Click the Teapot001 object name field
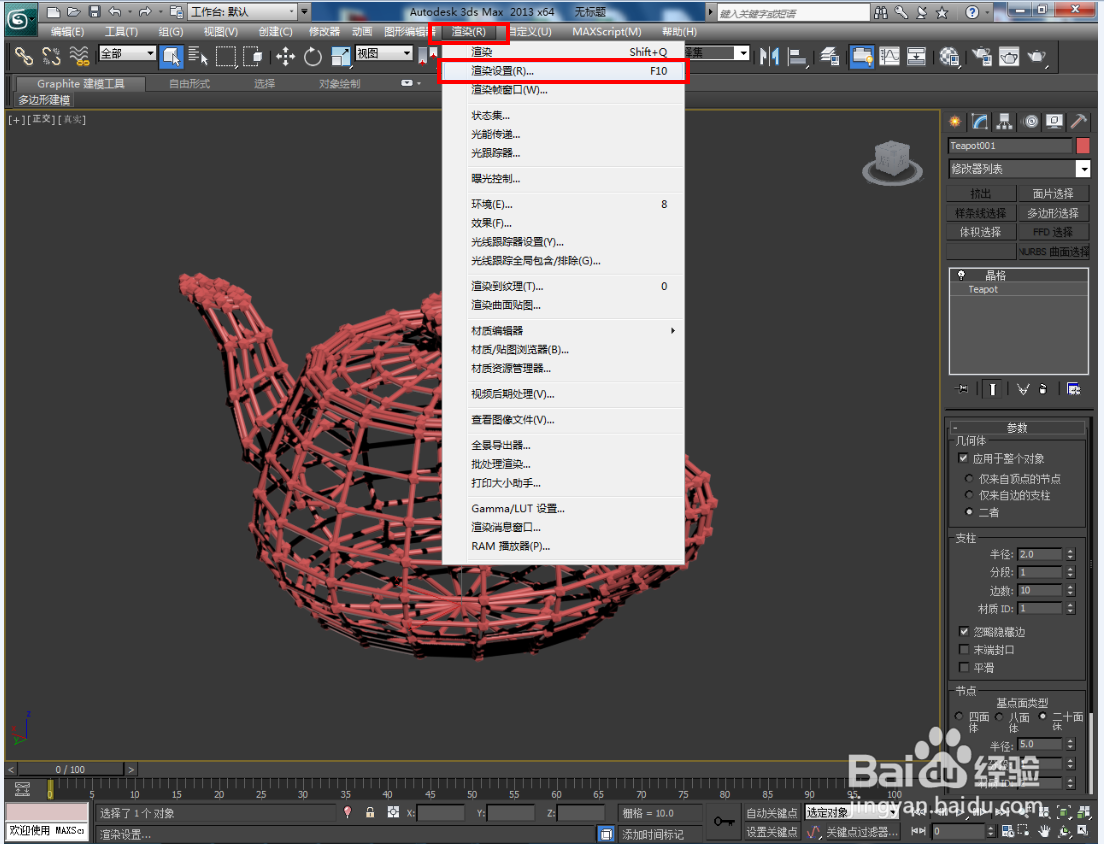Screen dimensions: 1104x844 1010,146
